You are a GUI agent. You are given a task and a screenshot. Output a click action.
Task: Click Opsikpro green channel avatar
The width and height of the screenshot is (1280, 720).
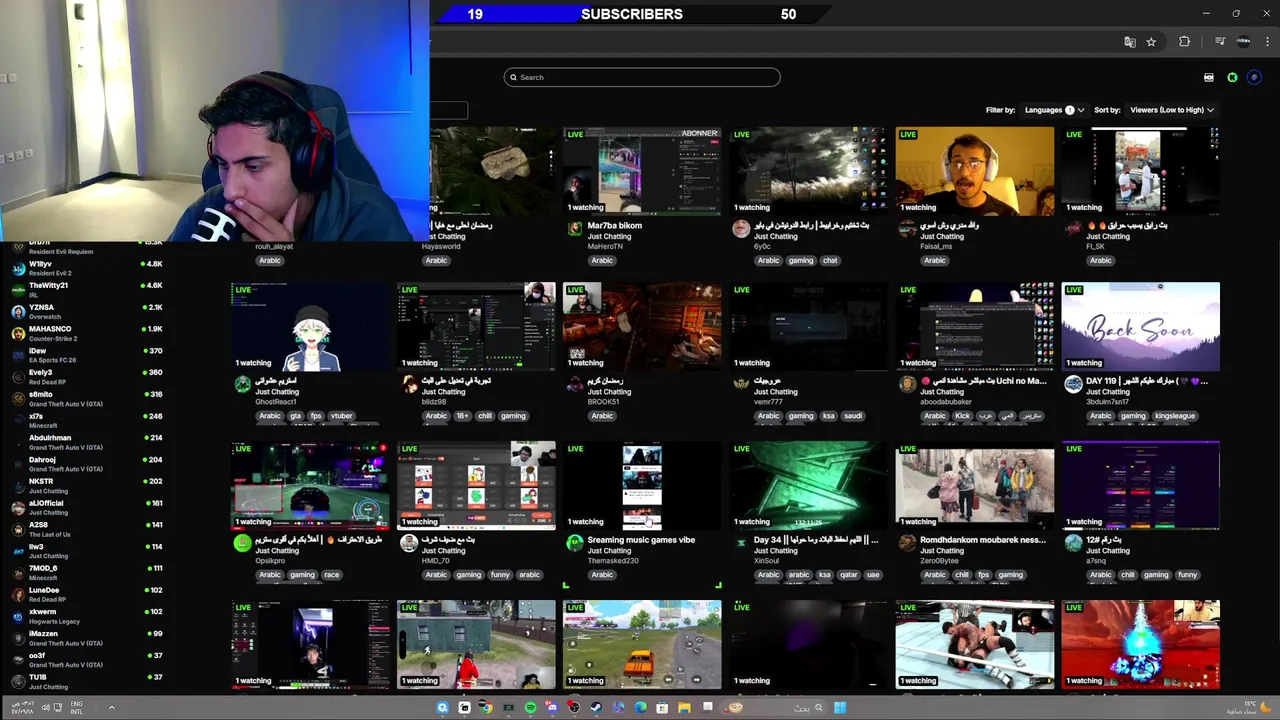click(242, 543)
